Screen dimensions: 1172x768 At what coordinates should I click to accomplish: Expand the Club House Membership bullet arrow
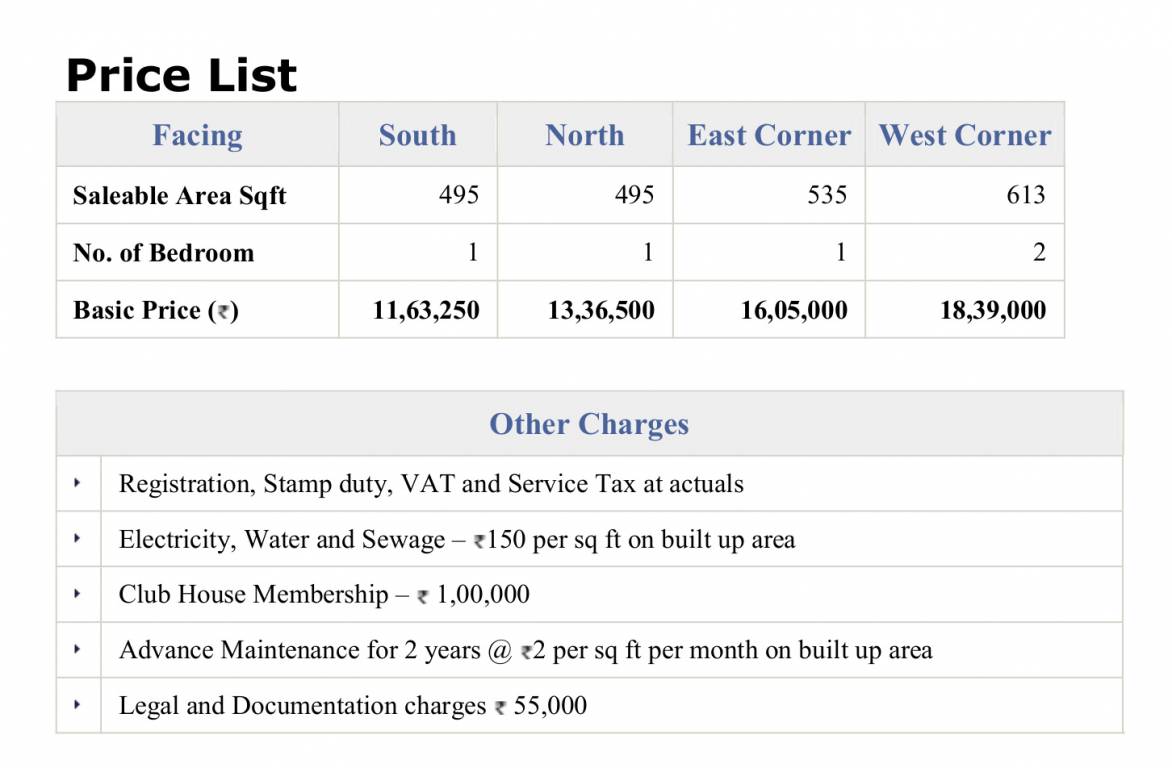[77, 594]
